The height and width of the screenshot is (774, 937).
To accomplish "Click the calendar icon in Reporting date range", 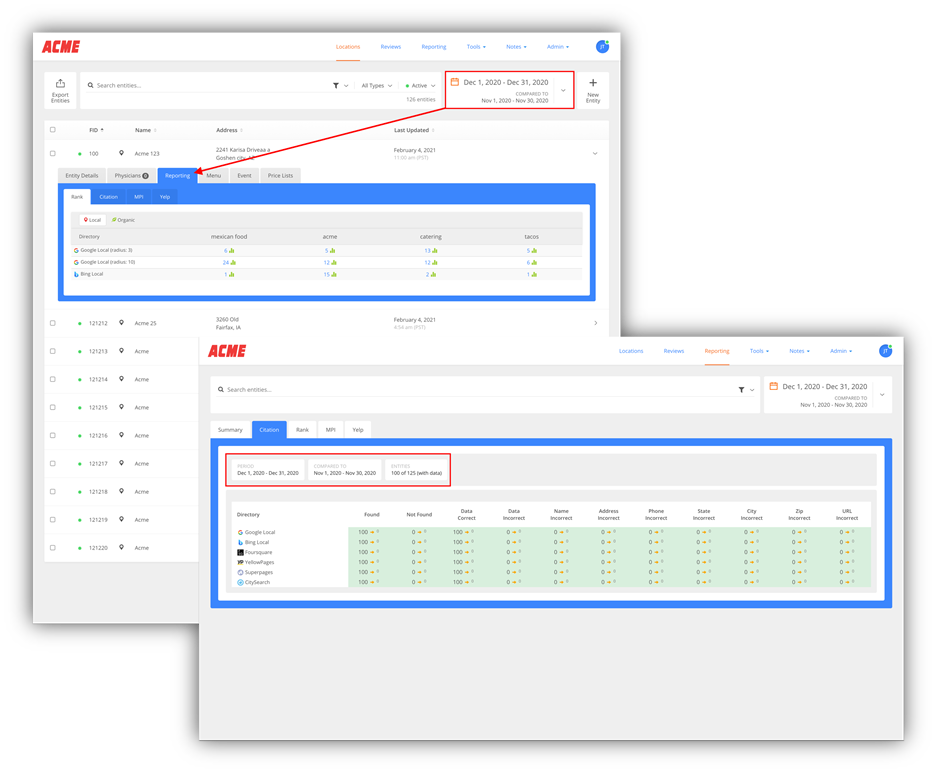I will coord(773,386).
